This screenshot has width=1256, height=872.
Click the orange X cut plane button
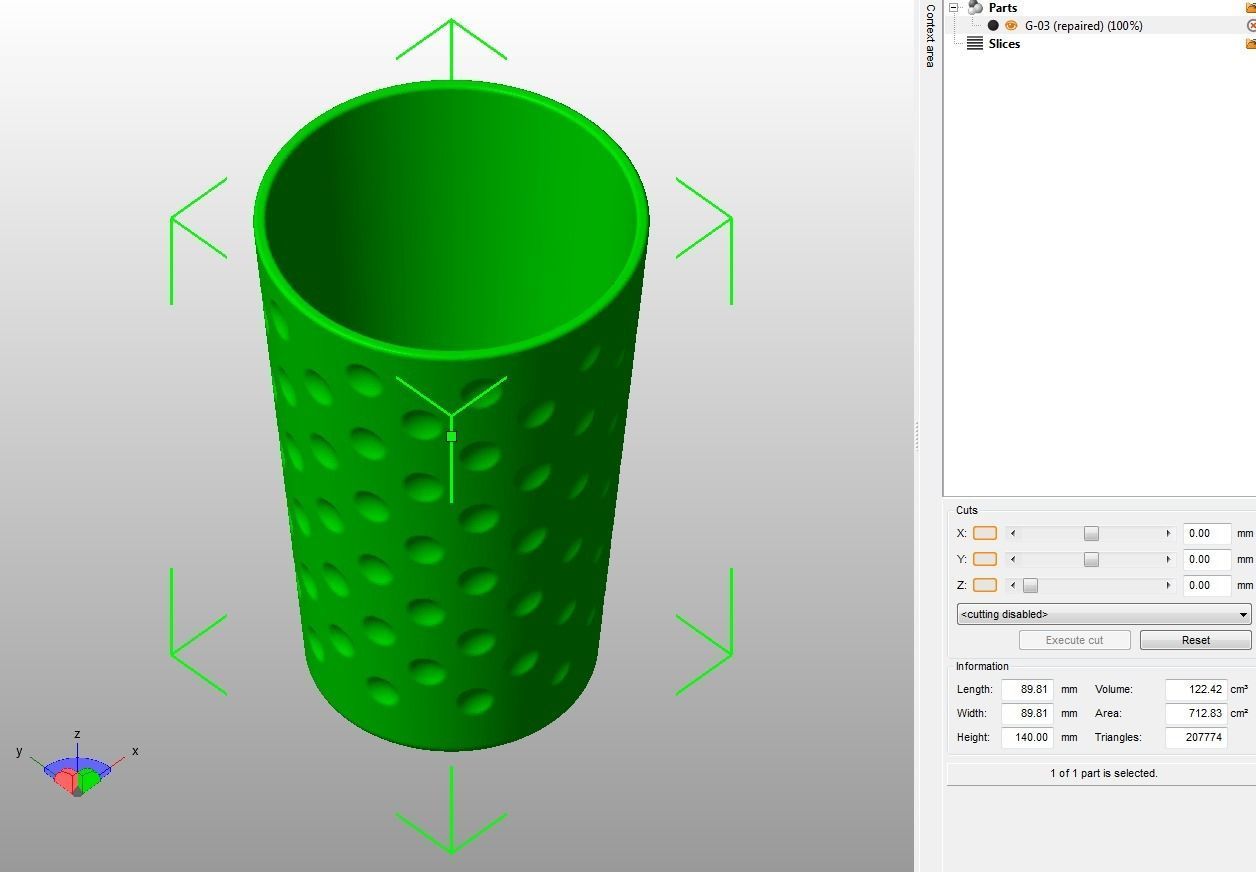pos(984,533)
